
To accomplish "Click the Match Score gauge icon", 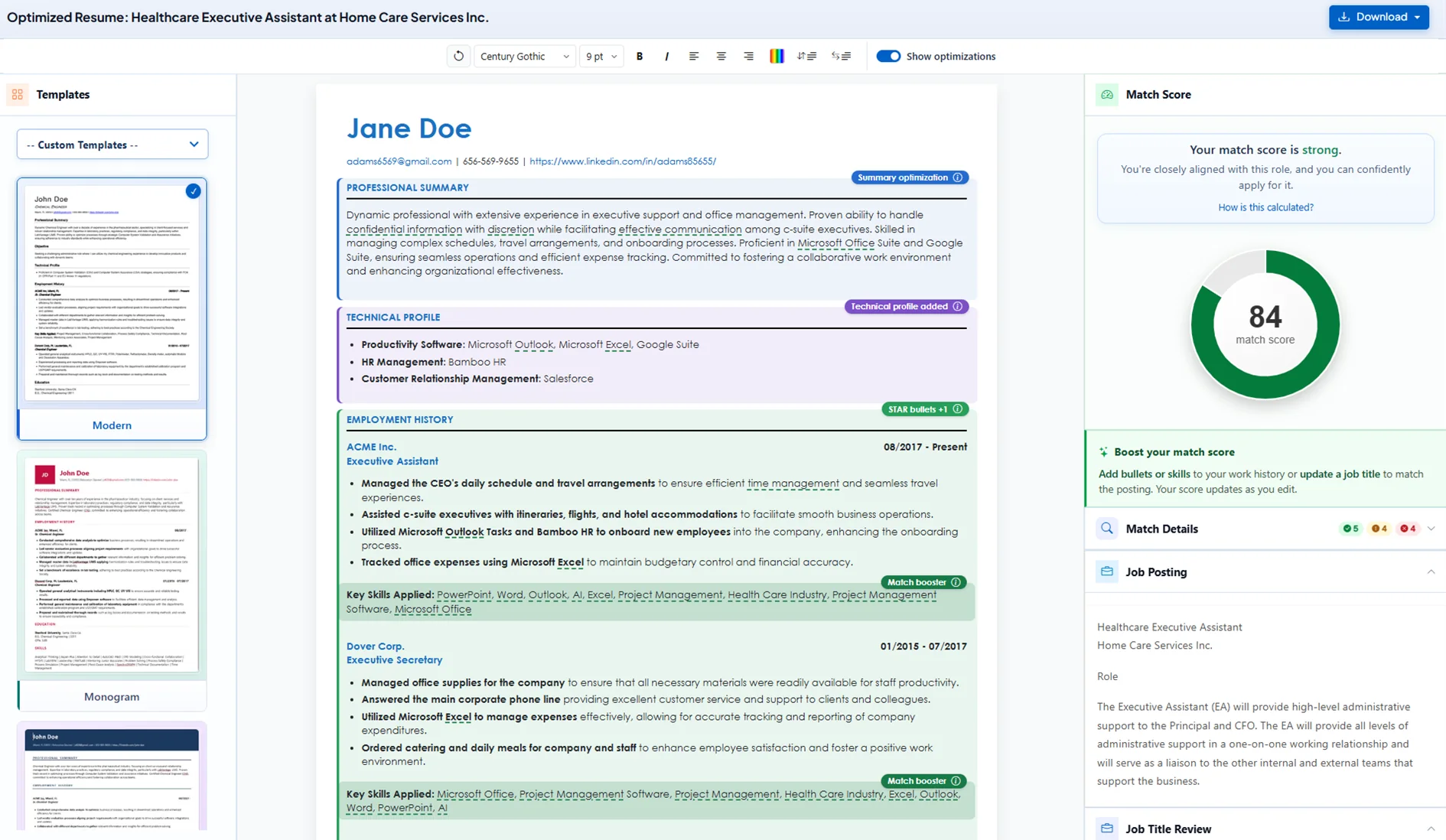I will 1107,95.
